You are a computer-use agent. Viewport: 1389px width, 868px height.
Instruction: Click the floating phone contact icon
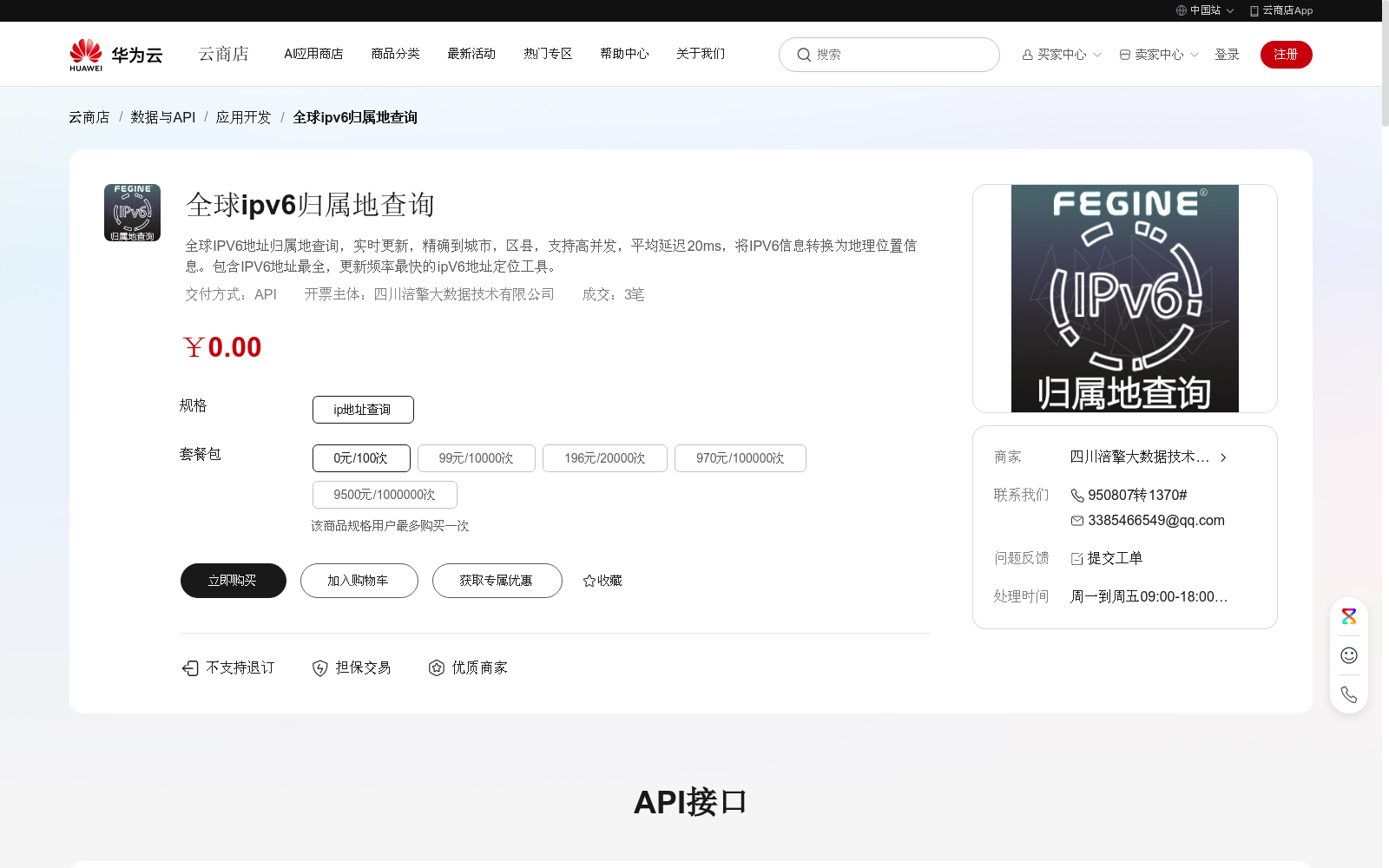1349,694
